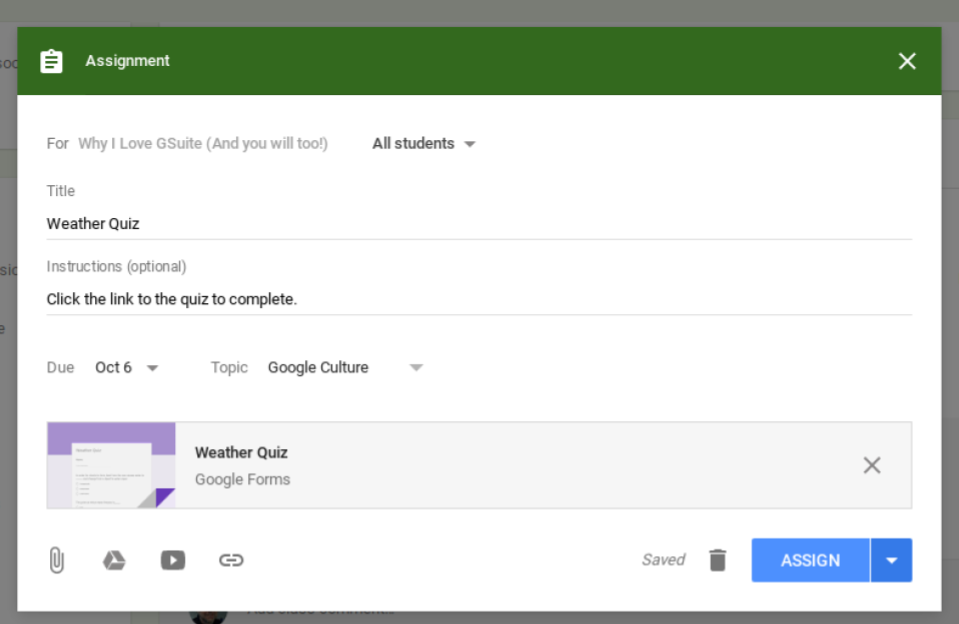Edit the Weather Quiz title field
959x624 pixels.
pos(479,223)
